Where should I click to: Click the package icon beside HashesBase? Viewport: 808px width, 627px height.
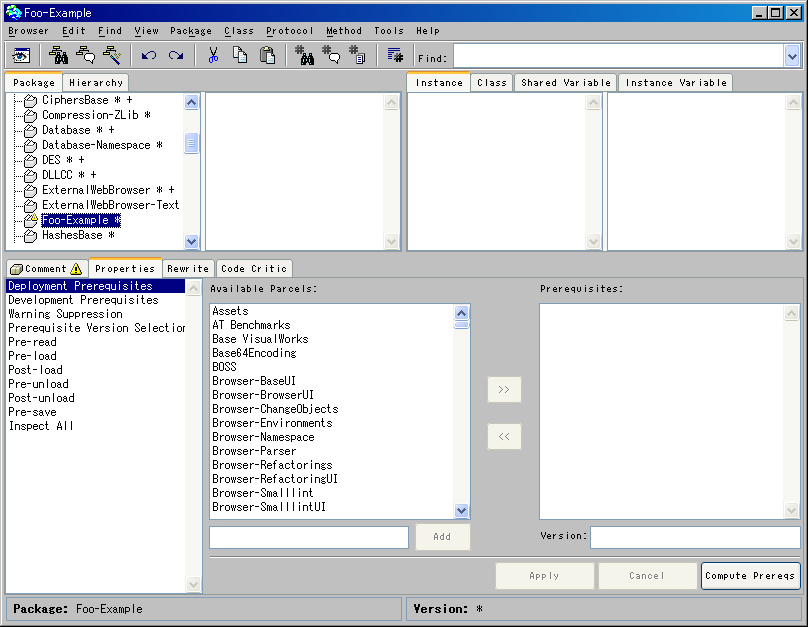(x=30, y=235)
